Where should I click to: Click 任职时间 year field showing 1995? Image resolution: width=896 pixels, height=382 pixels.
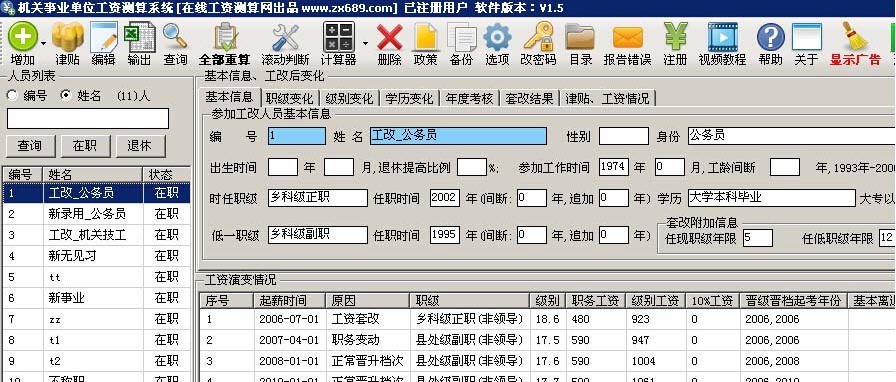click(x=445, y=234)
